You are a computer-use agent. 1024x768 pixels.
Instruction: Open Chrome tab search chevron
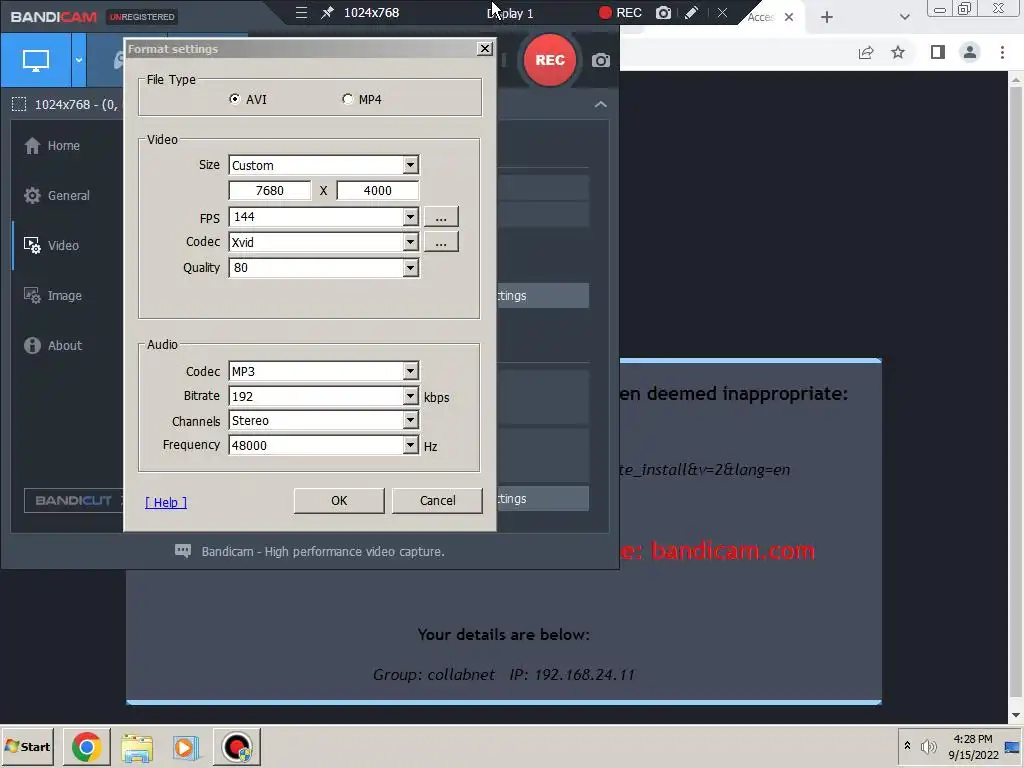click(x=904, y=17)
